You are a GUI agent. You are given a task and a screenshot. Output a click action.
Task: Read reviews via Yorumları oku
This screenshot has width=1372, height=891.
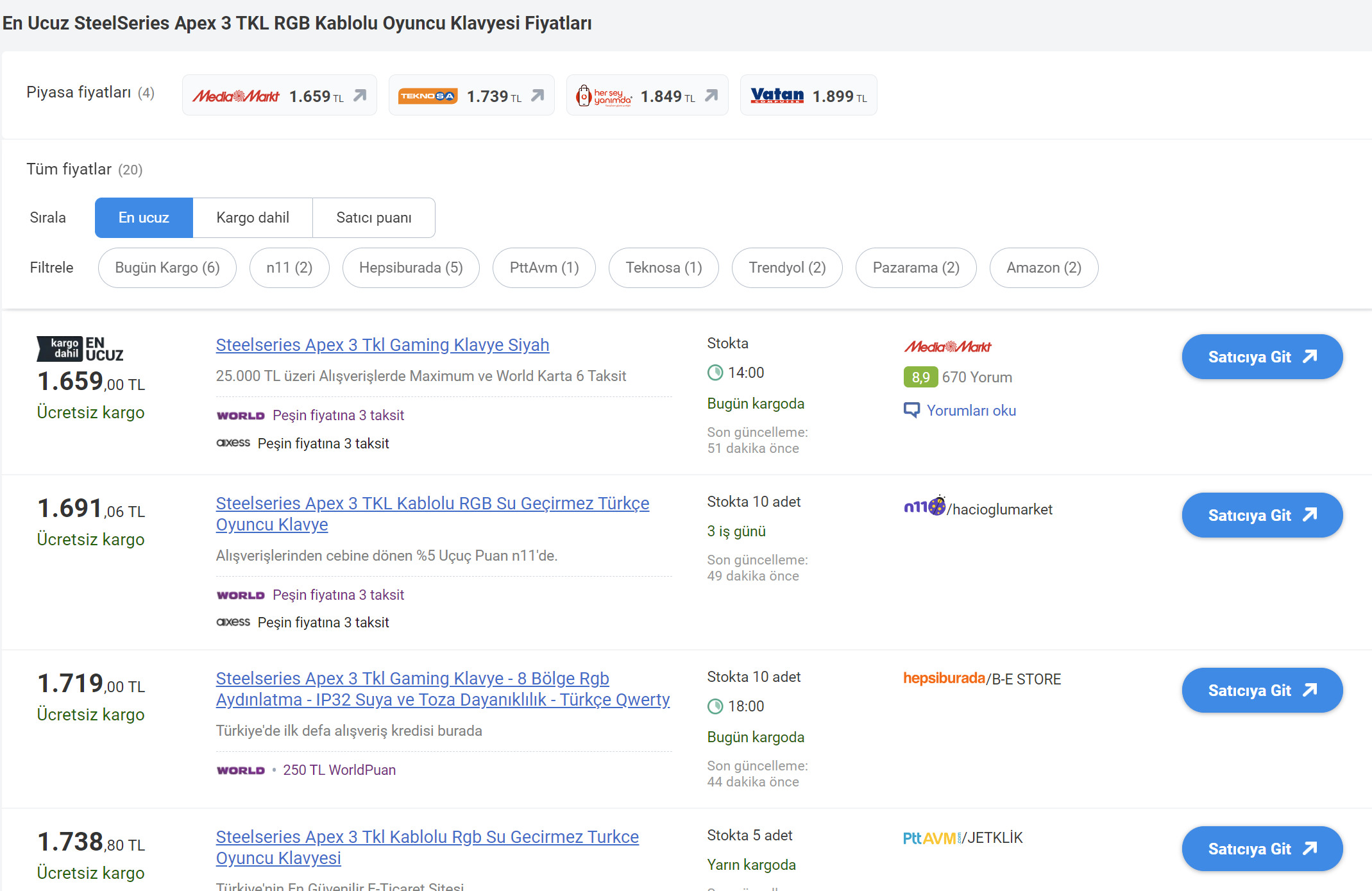pos(971,411)
